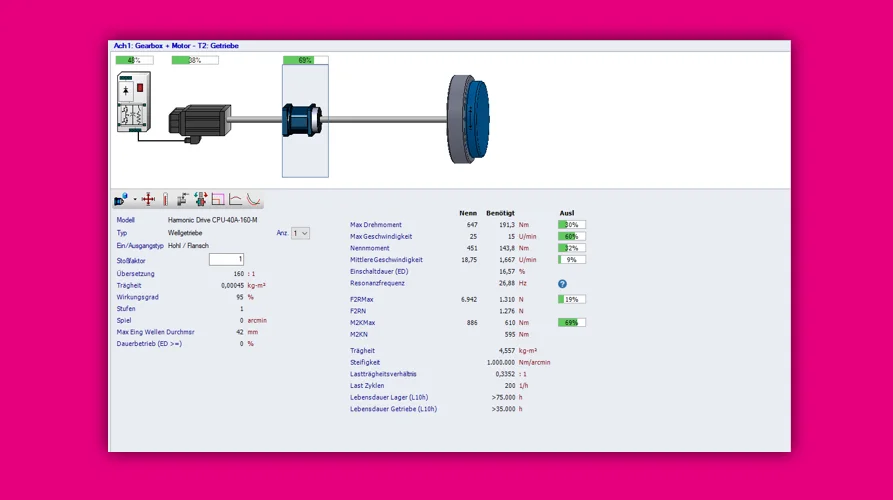This screenshot has height=500, width=893.
Task: Click the Stoßfaktor input field
Action: click(226, 260)
